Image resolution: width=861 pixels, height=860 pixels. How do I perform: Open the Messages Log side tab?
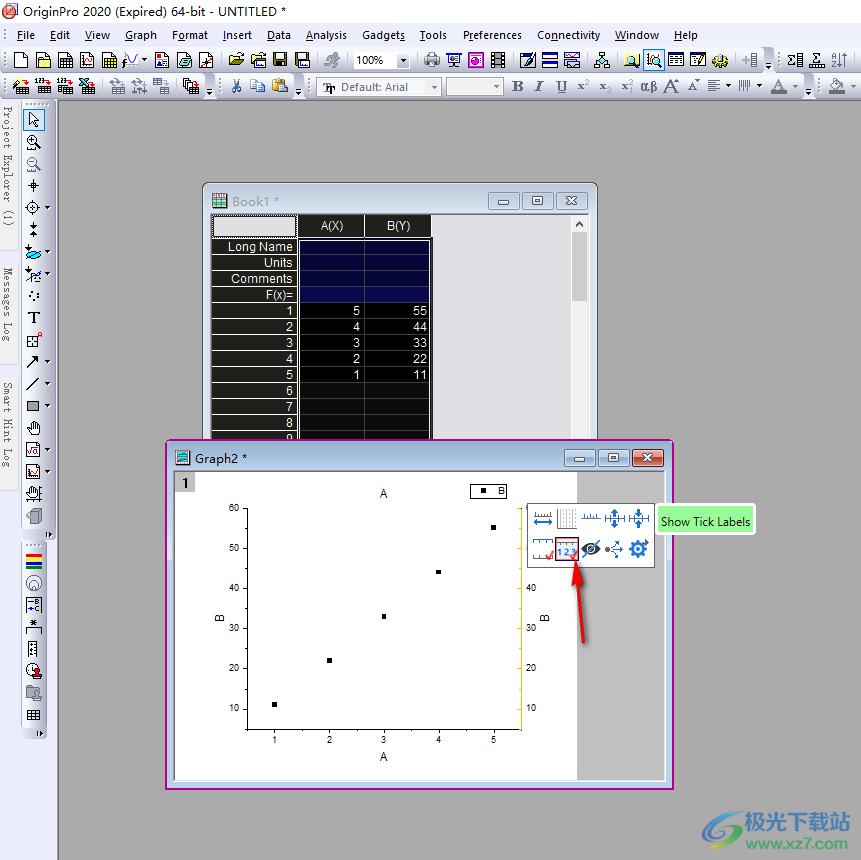click(8, 304)
